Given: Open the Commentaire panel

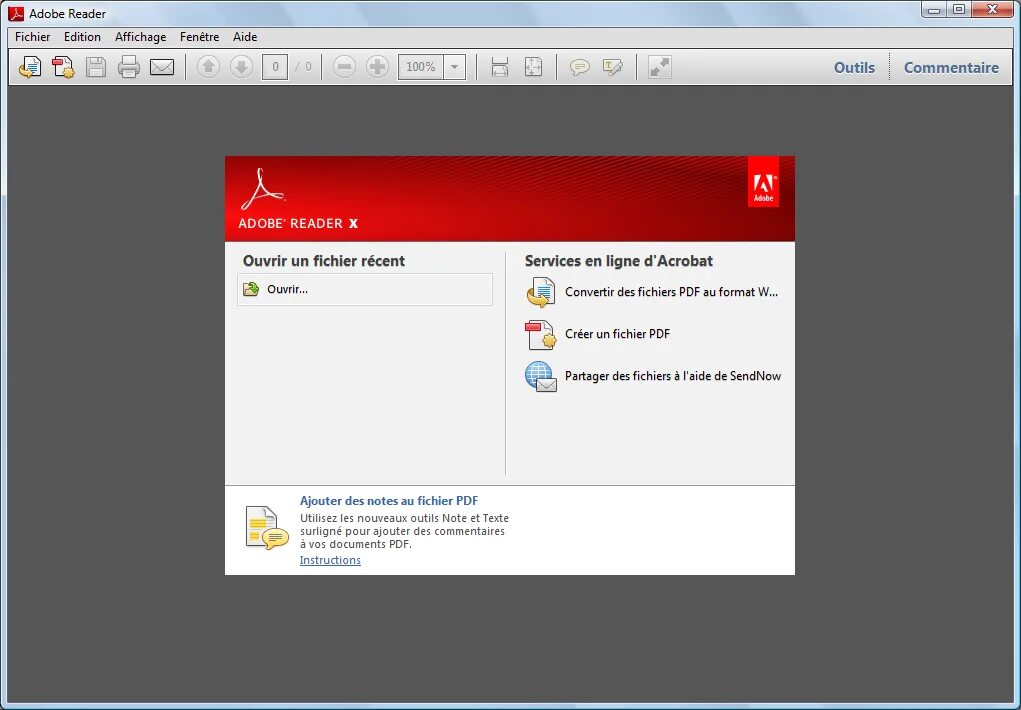Looking at the screenshot, I should click(951, 68).
